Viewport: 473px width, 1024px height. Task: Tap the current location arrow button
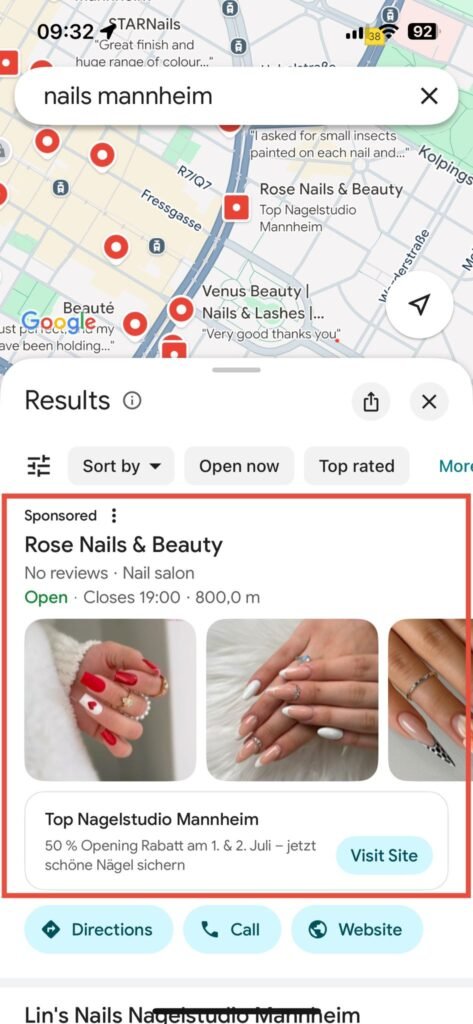420,304
